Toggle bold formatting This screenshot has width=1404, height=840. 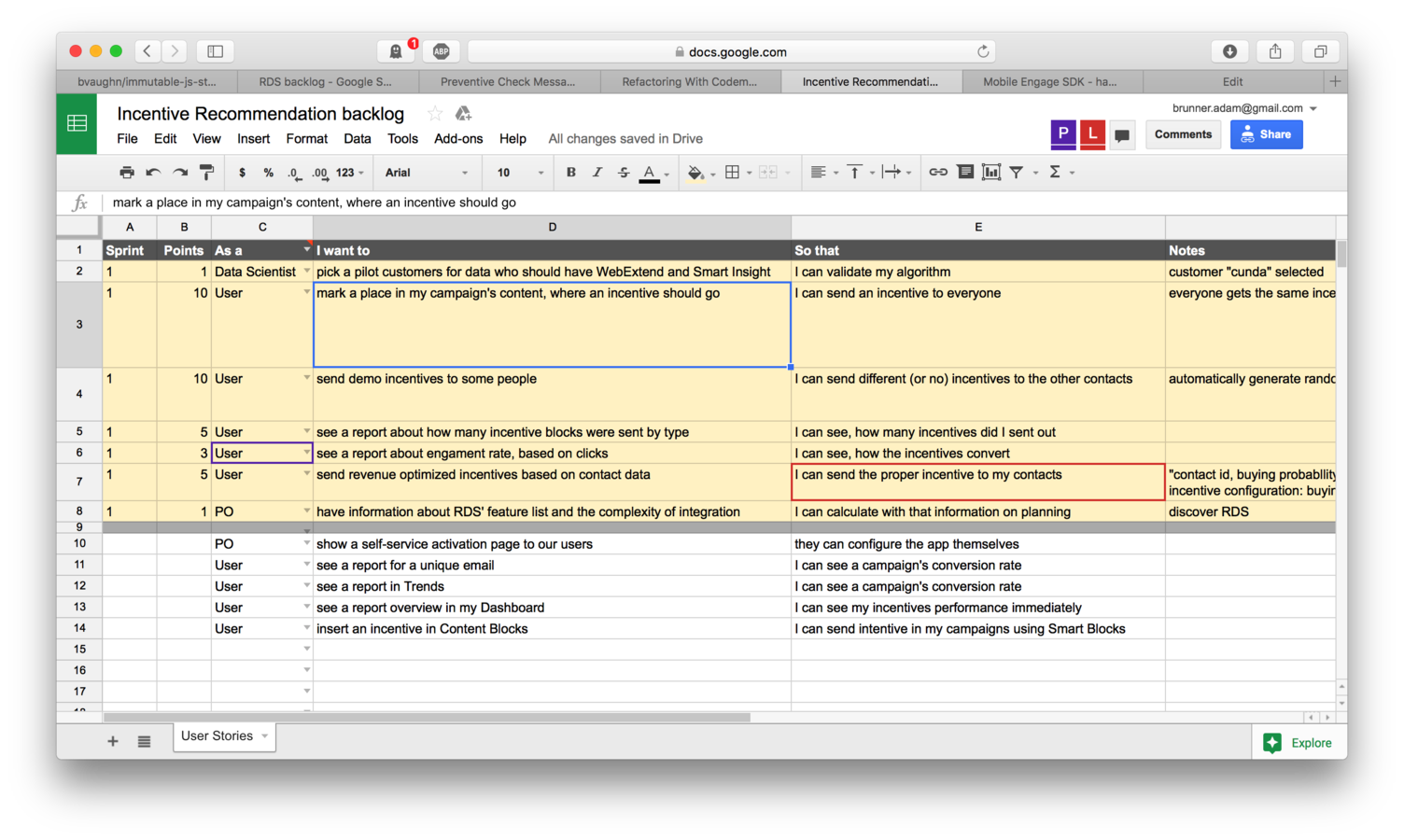(571, 173)
